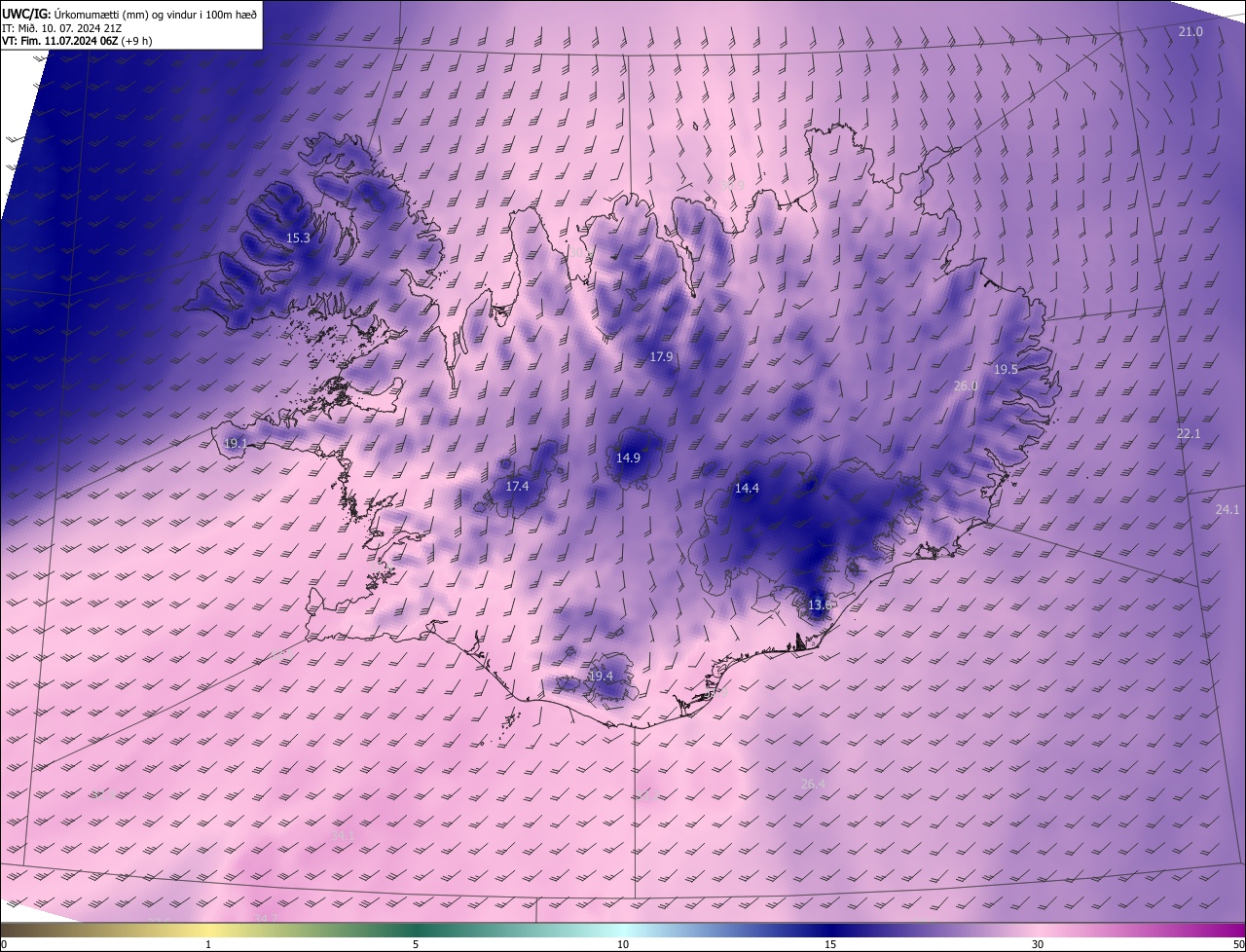Click the 14.9 value on the central glacier
The image size is (1246, 952).
click(x=628, y=458)
